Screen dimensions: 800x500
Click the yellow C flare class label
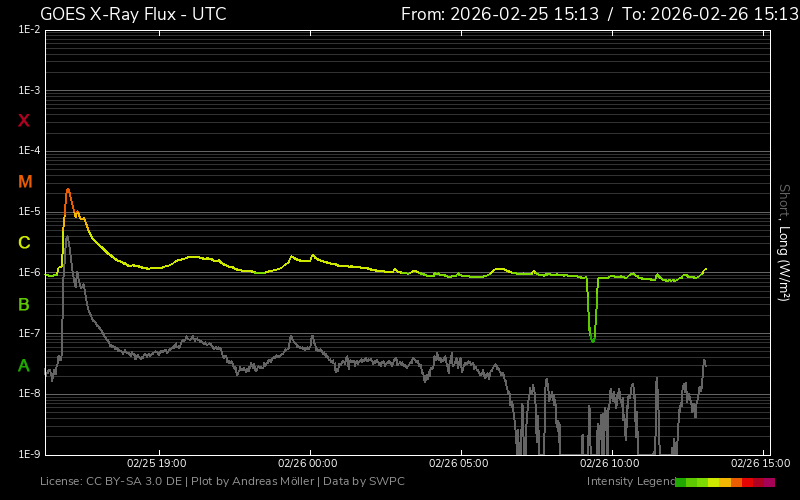[x=24, y=243]
